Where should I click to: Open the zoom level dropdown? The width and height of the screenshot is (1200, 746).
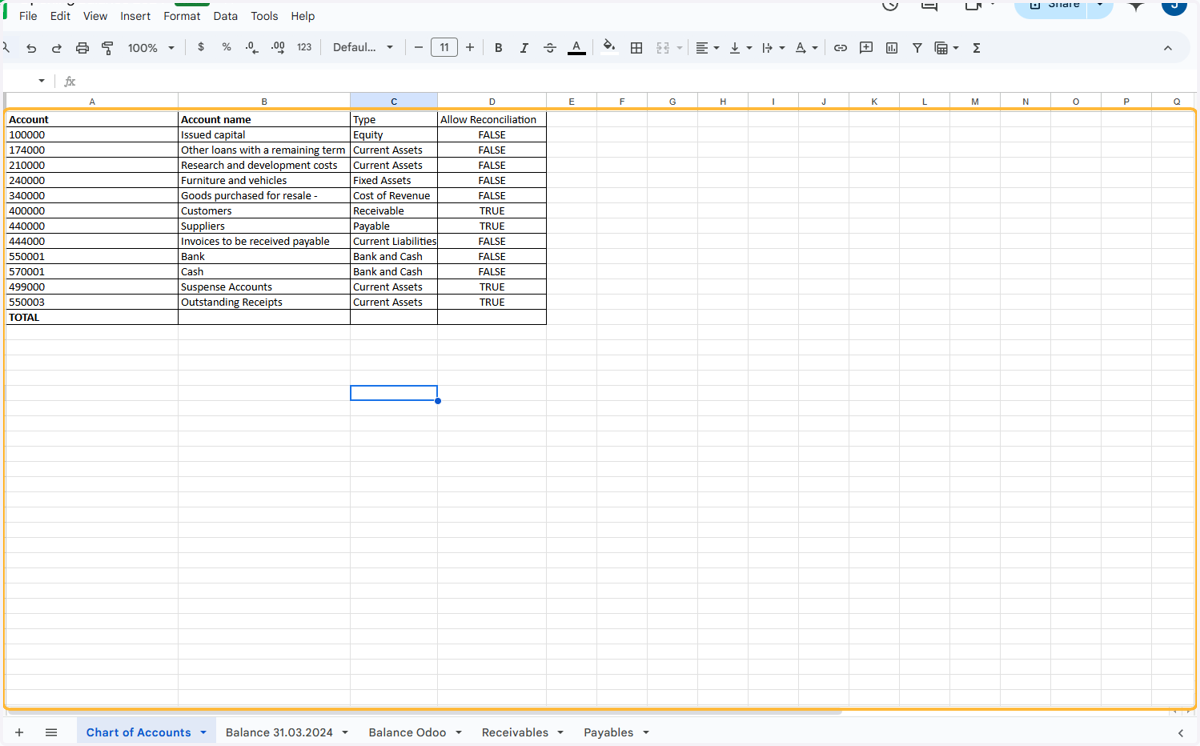(151, 48)
